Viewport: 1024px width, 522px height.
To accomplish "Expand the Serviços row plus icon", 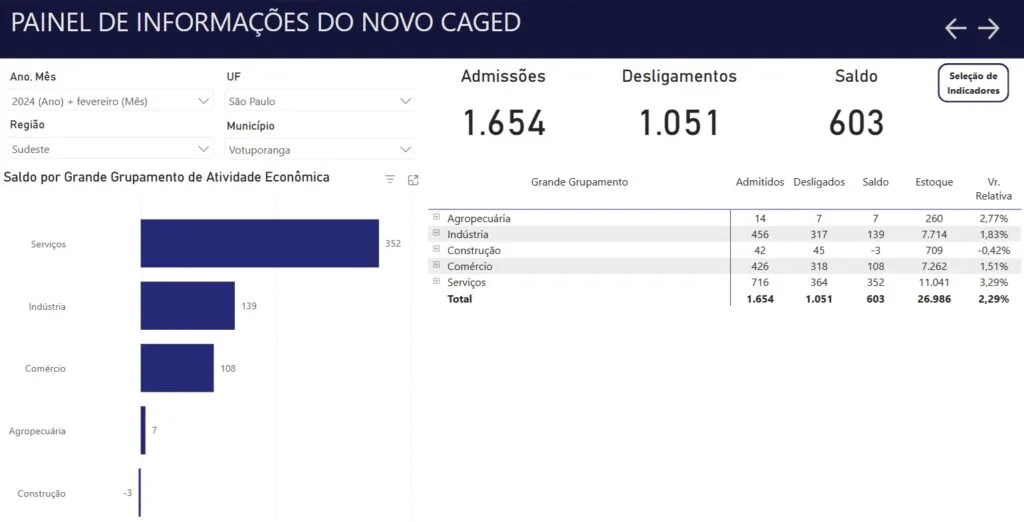I will tap(436, 281).
